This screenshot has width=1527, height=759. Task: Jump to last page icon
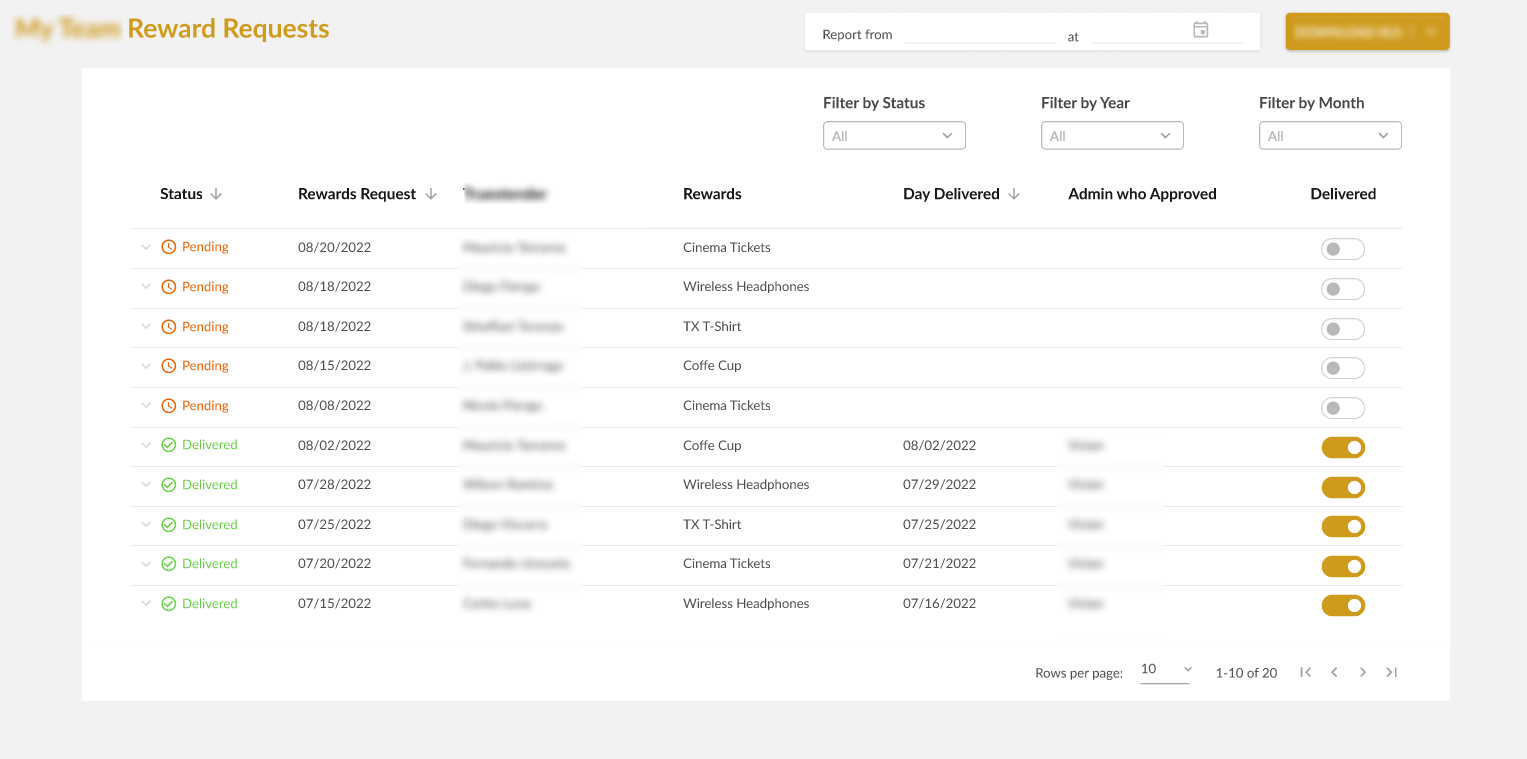tap(1391, 672)
